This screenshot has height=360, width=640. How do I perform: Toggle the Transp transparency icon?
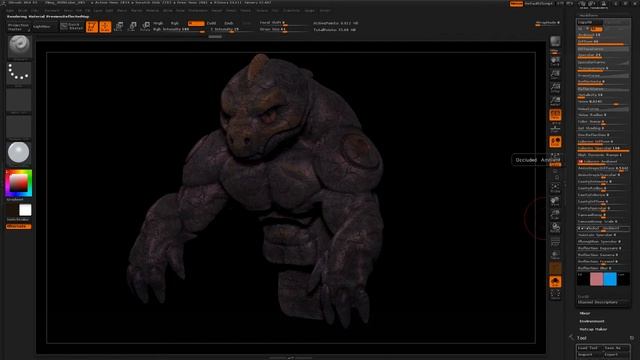555,255
